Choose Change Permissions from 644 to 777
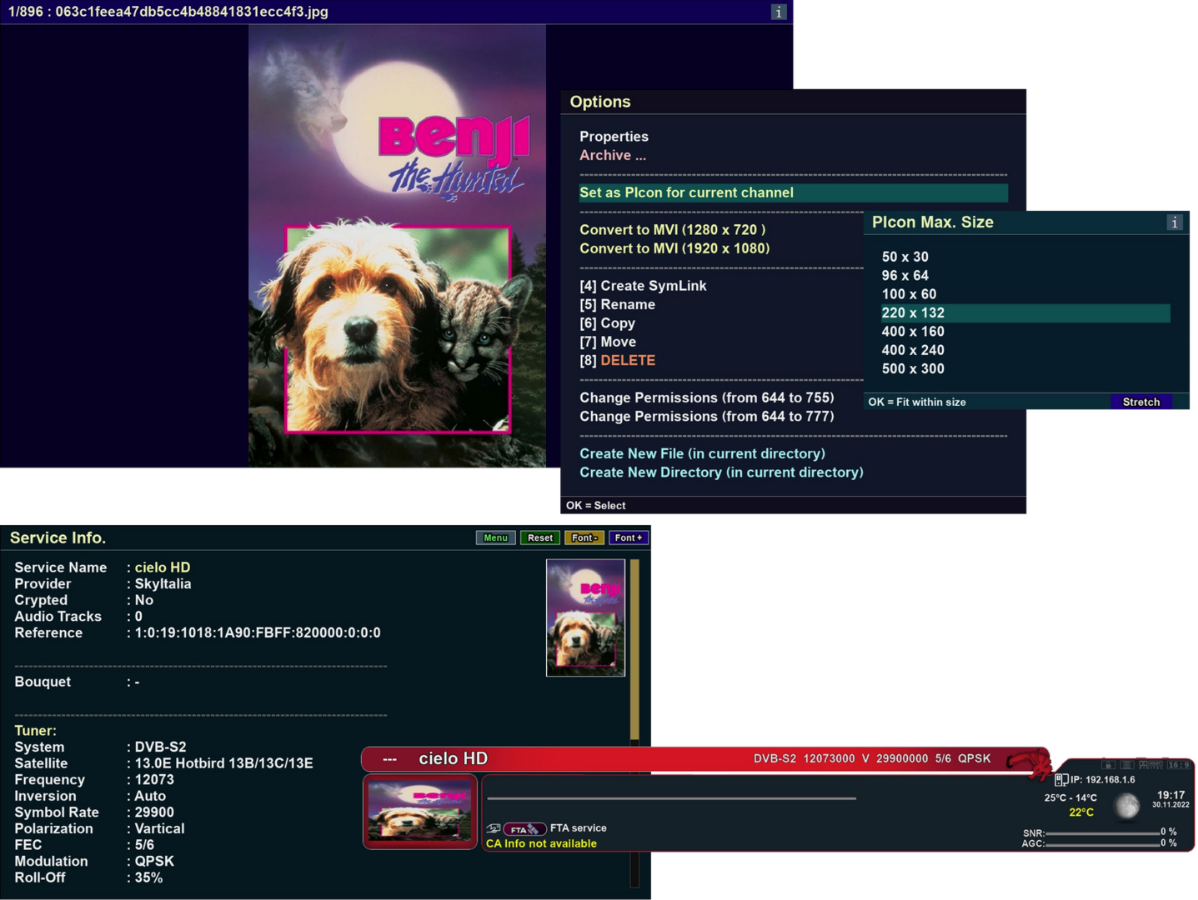The width and height of the screenshot is (1198, 900). click(707, 416)
